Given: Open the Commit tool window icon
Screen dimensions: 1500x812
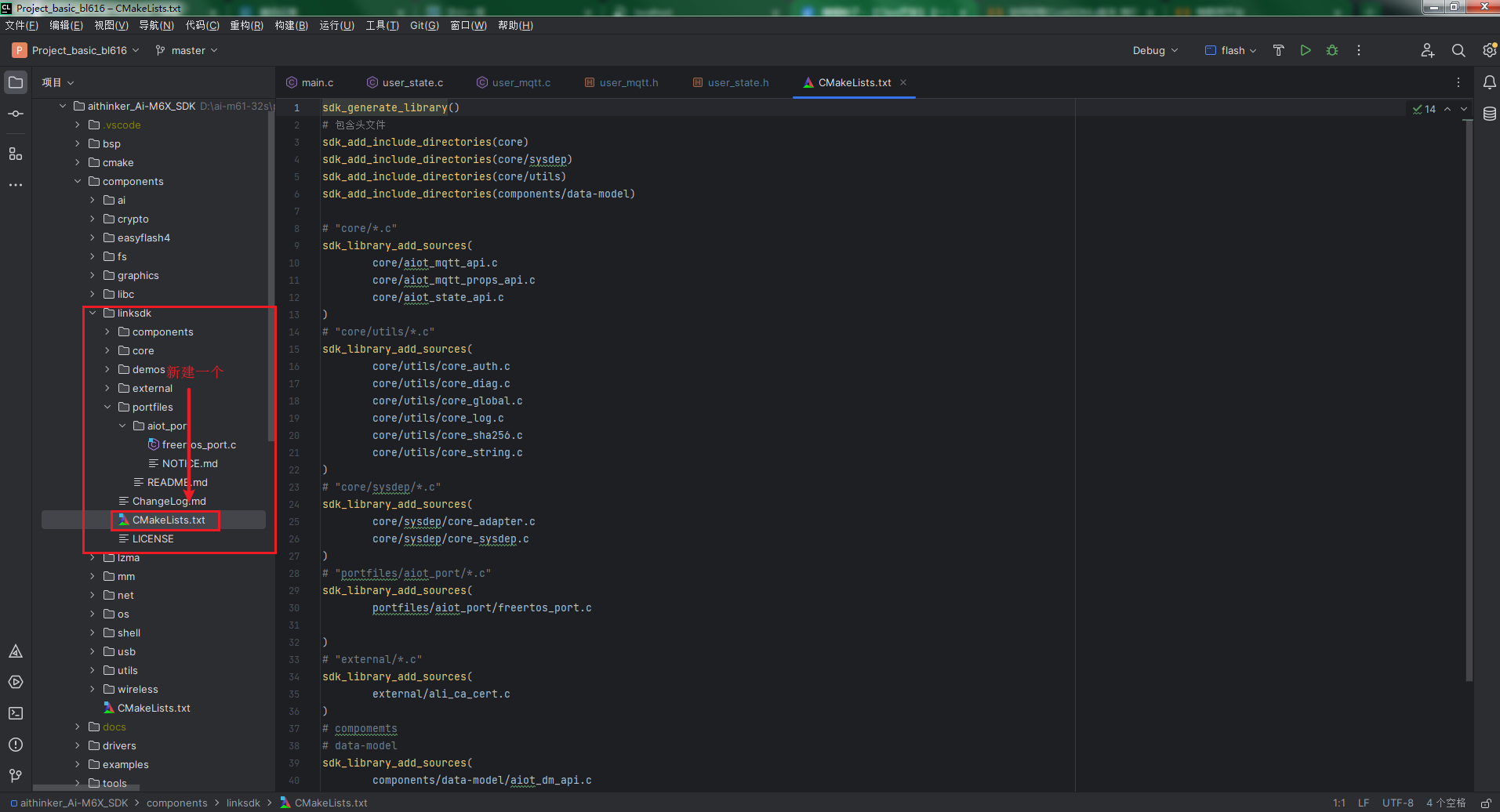Looking at the screenshot, I should coord(16,114).
